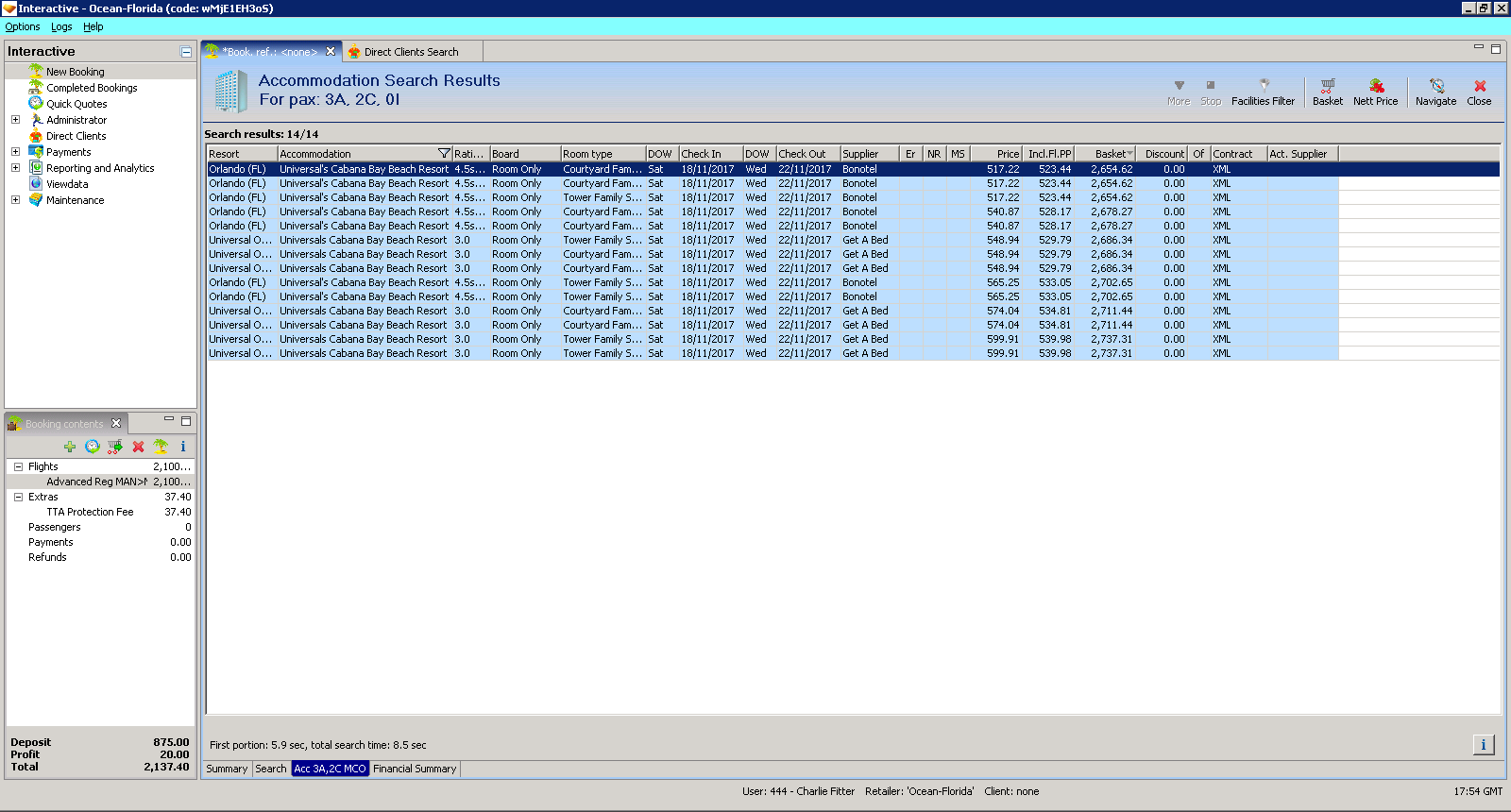Close the Book. ref. tab
This screenshot has height=812, width=1511.
(x=331, y=52)
